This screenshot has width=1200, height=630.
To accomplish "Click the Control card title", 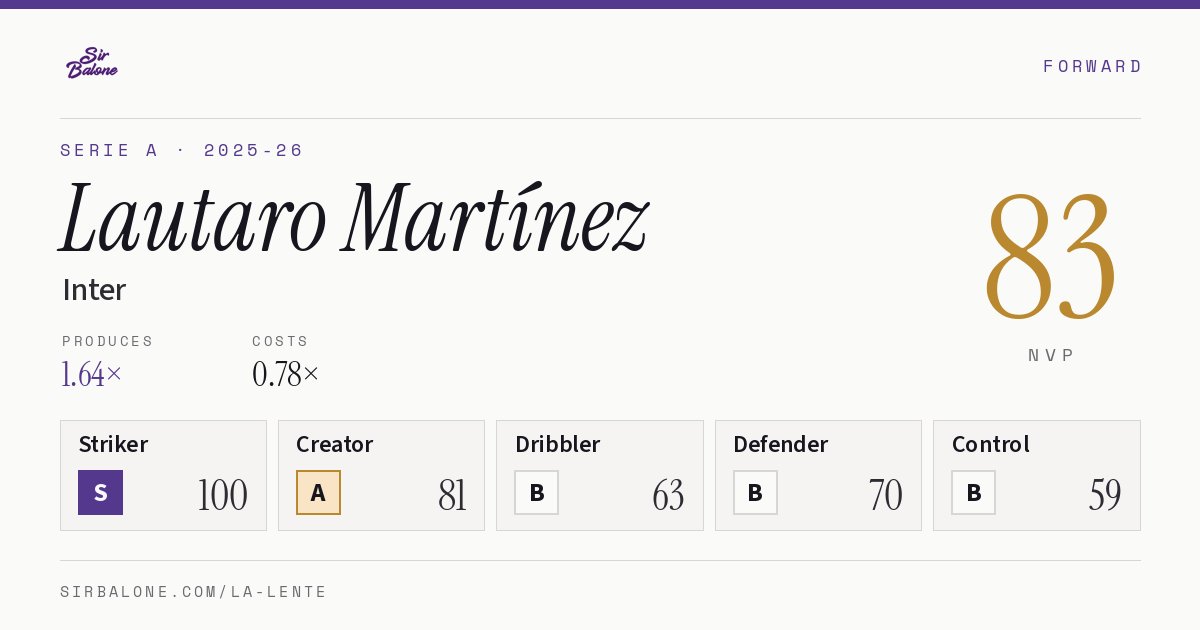I will [991, 444].
